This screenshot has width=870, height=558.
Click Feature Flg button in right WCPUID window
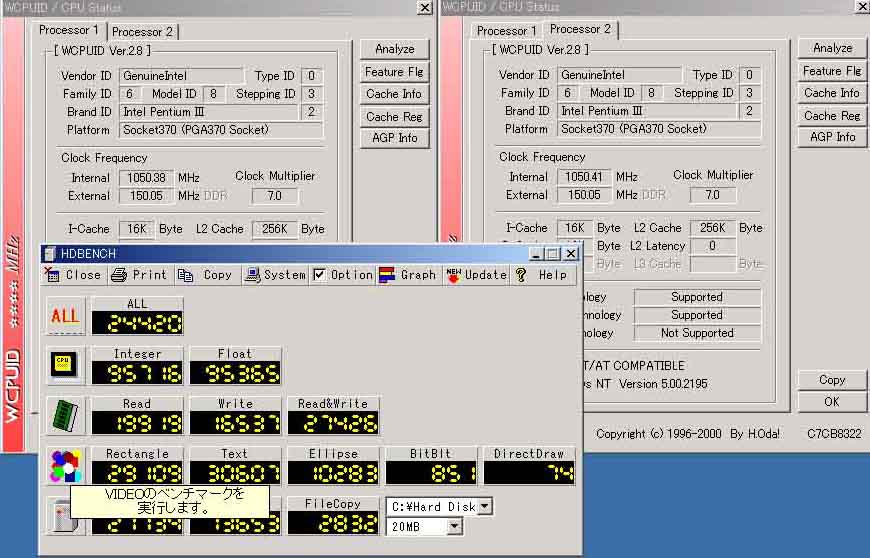[832, 70]
